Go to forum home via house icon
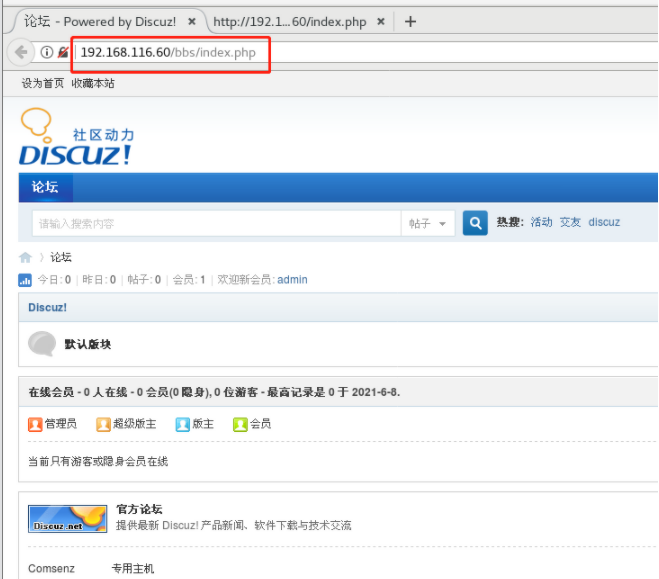659x579 pixels. pos(25,257)
